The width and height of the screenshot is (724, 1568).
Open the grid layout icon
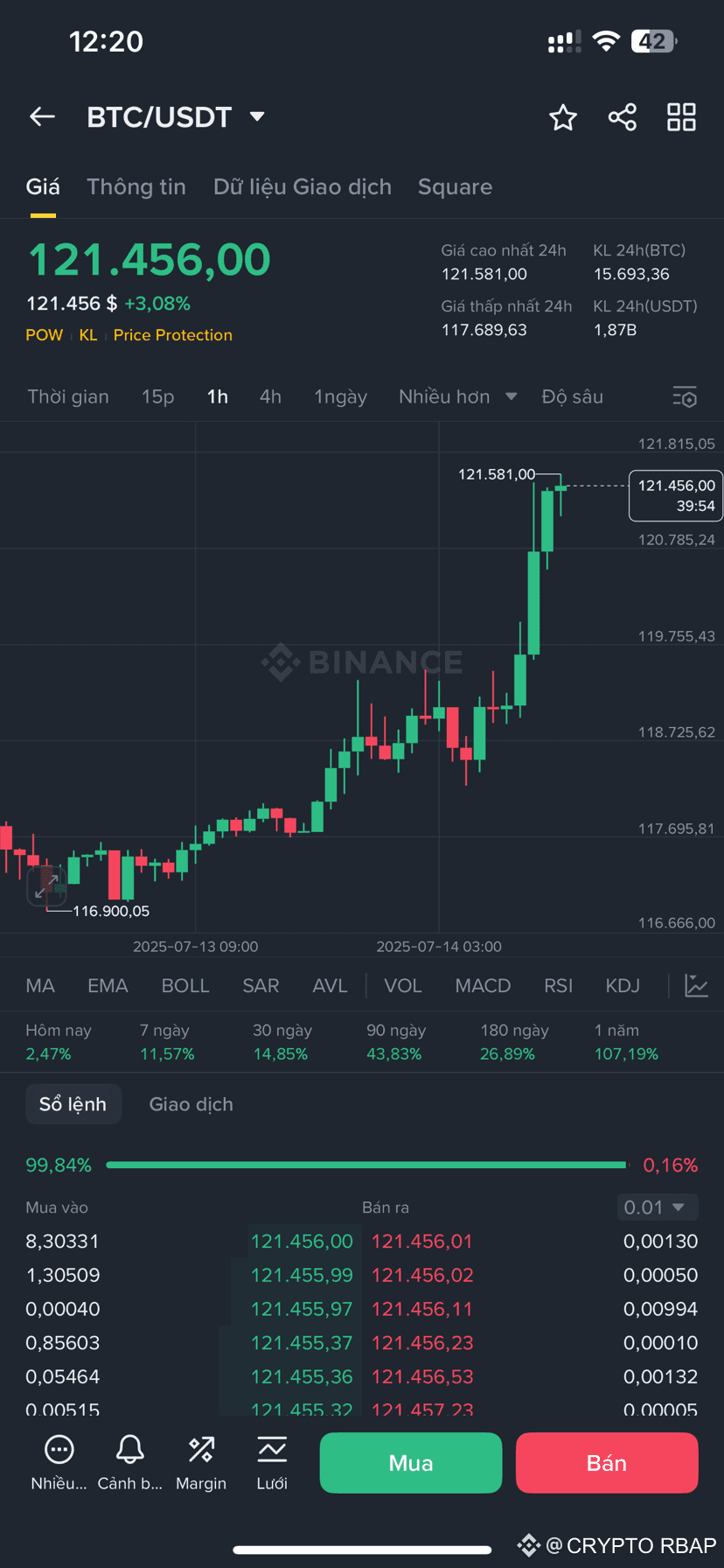(x=681, y=117)
